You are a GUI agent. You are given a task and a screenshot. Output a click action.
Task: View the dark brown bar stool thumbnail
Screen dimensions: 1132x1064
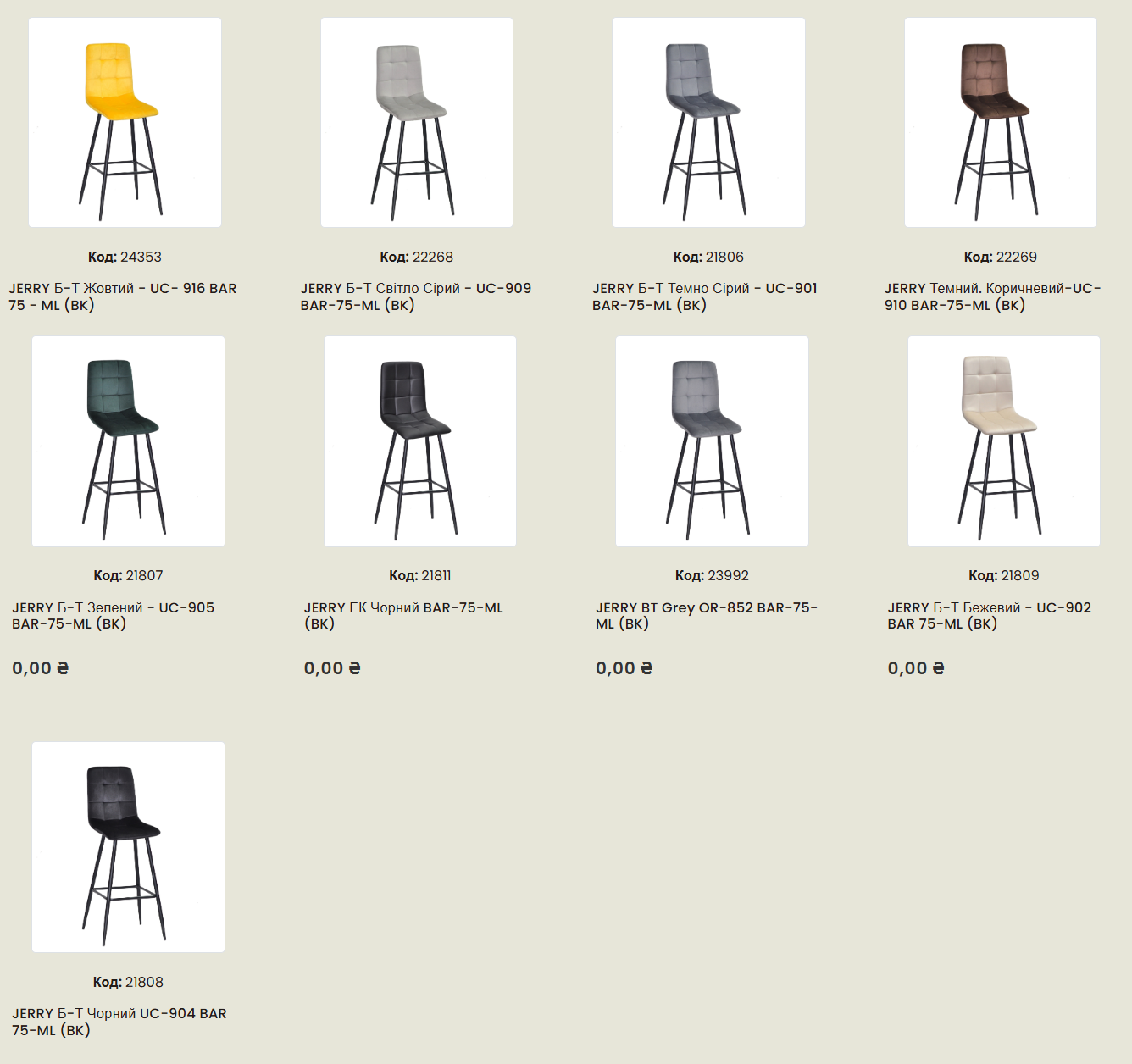coord(1001,123)
